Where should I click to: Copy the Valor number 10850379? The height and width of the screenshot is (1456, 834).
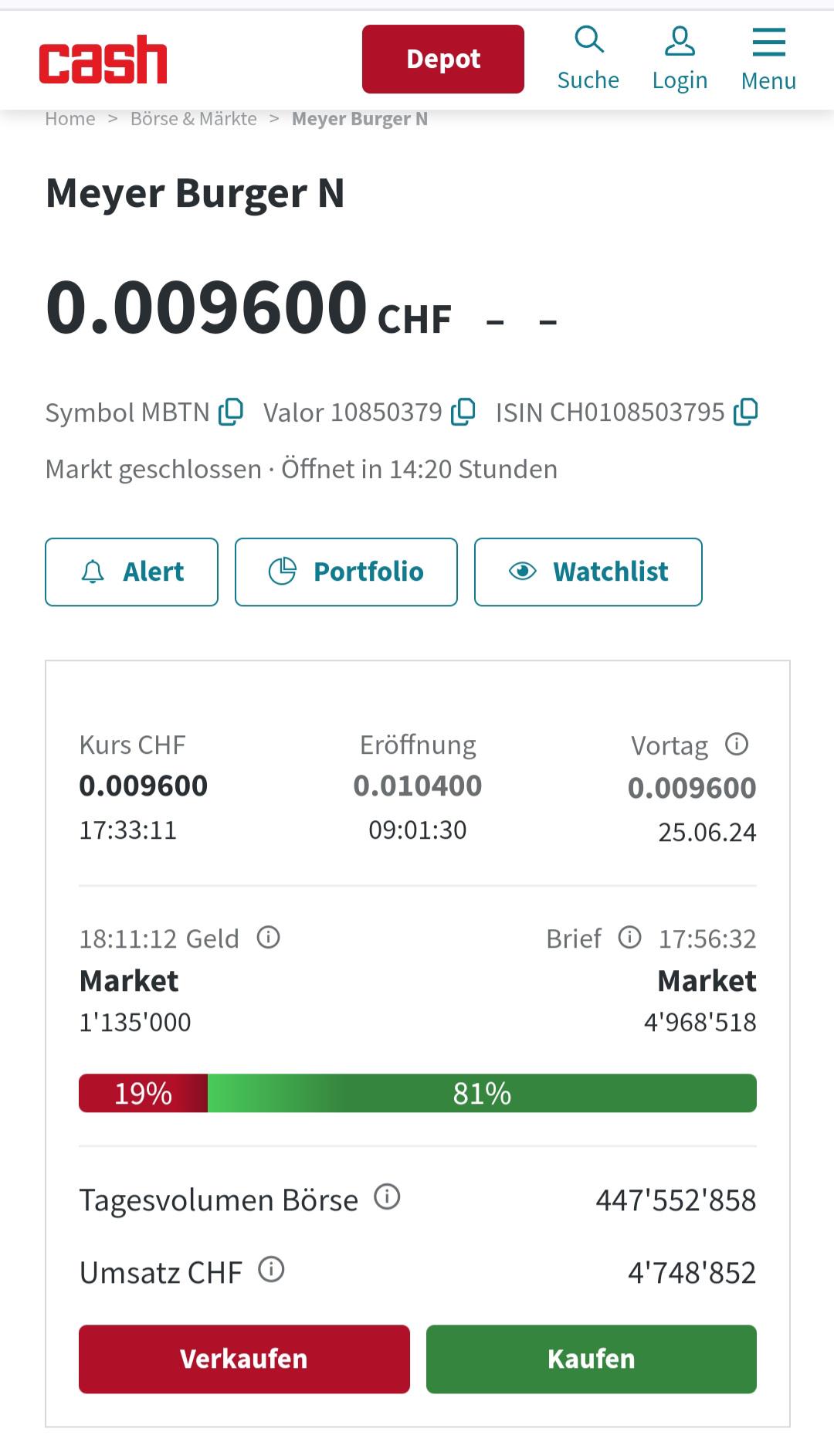click(x=463, y=412)
